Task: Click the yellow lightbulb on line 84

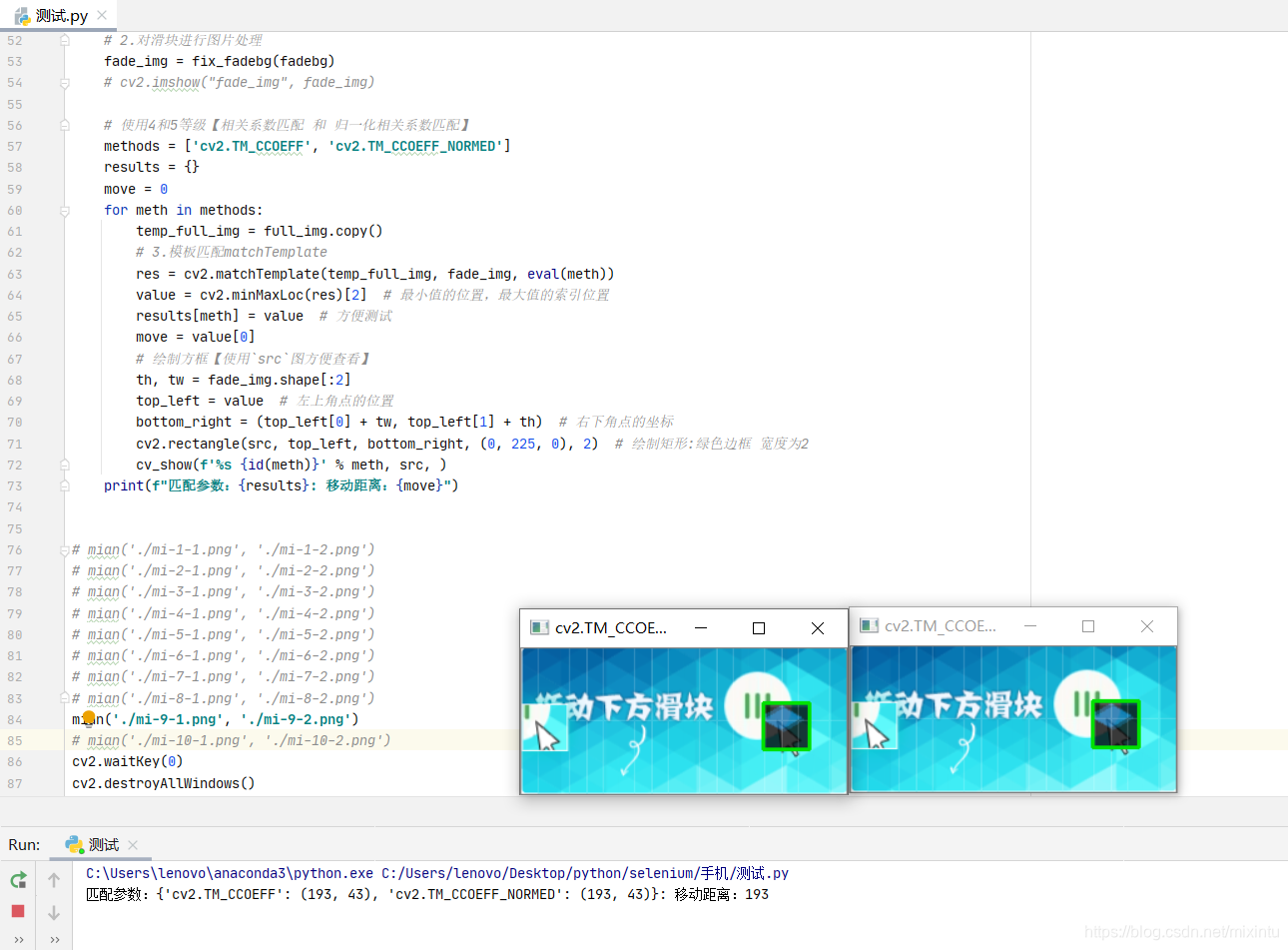Action: click(x=89, y=717)
